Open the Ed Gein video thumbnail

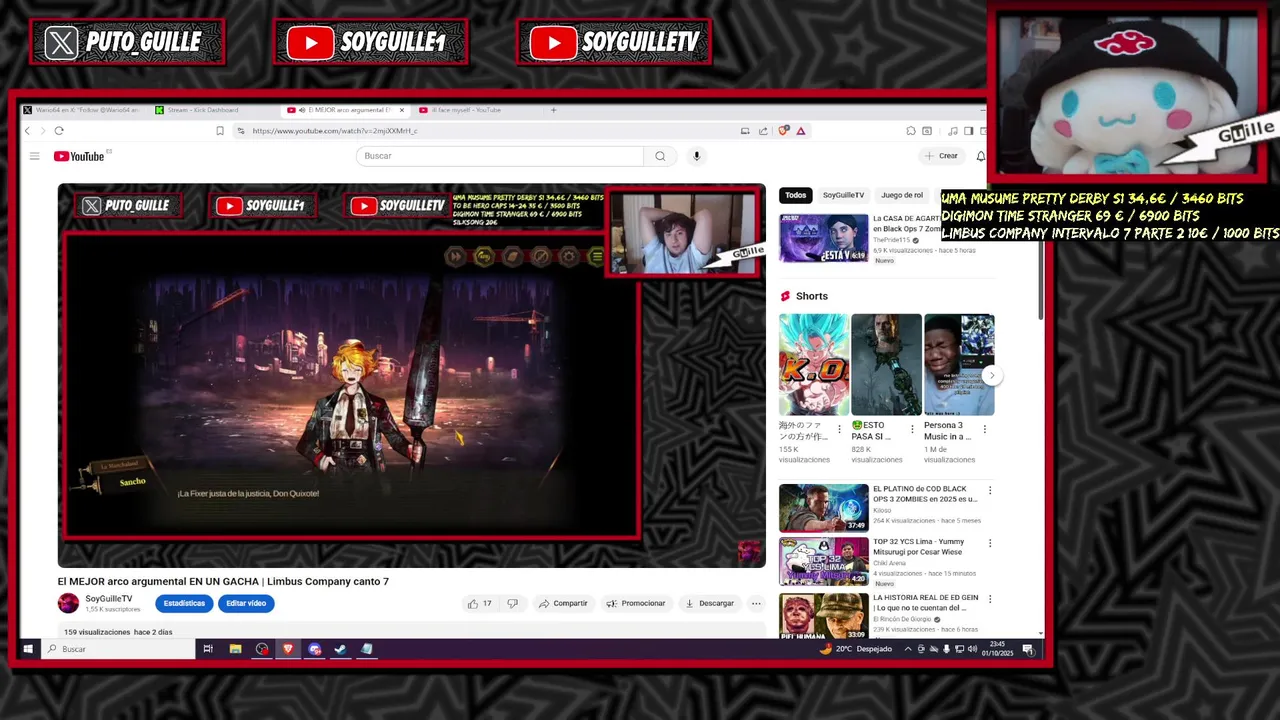click(x=824, y=617)
